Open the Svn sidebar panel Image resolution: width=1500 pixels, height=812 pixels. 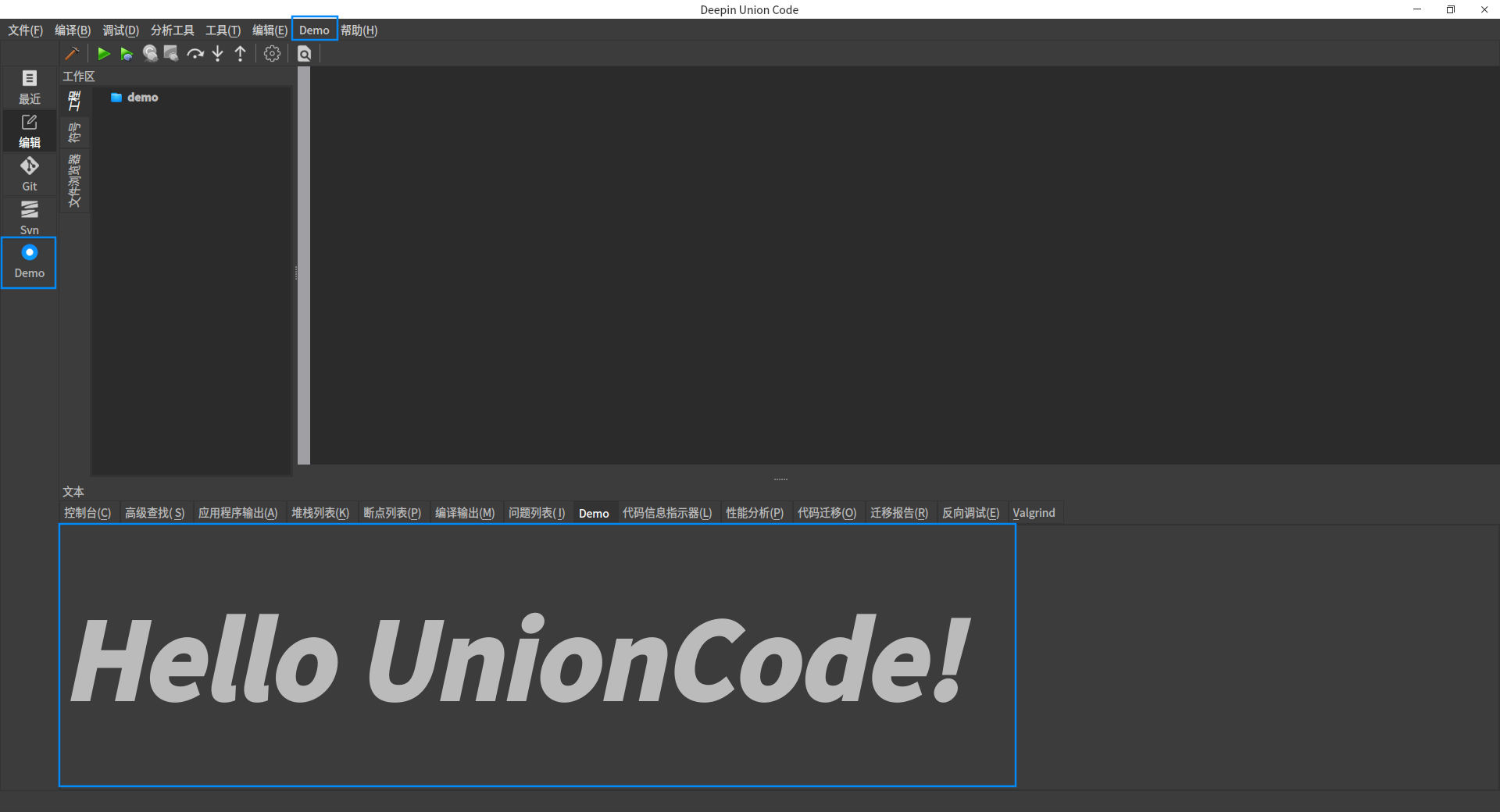pyautogui.click(x=29, y=217)
